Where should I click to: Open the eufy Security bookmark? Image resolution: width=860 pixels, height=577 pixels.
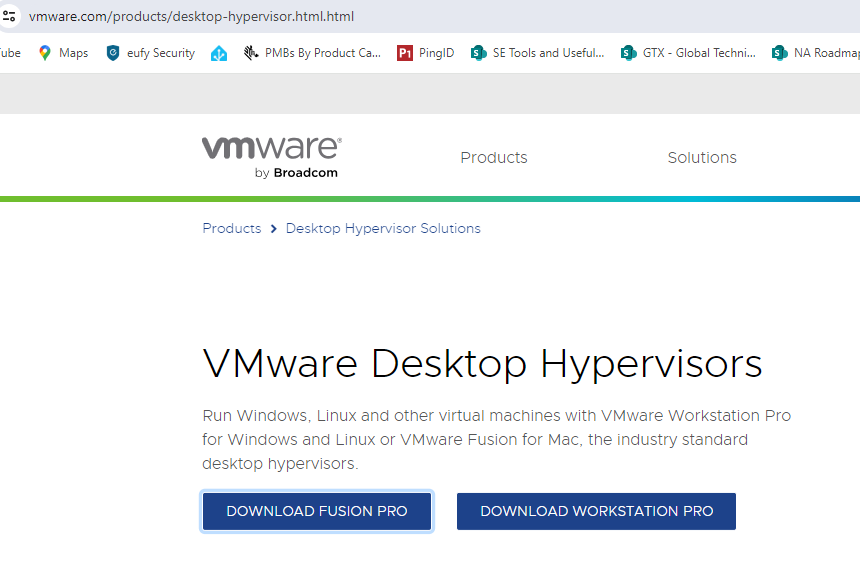click(150, 53)
